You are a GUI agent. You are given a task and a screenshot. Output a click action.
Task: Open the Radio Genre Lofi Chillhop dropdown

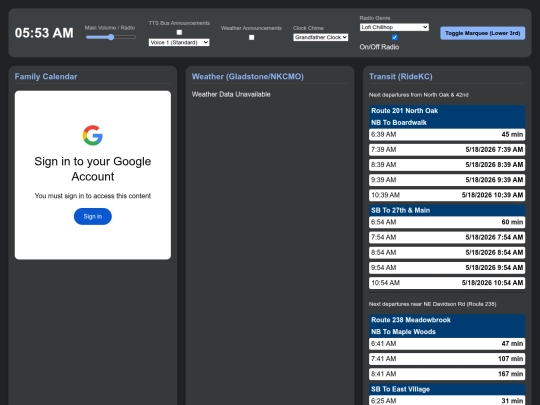point(394,27)
